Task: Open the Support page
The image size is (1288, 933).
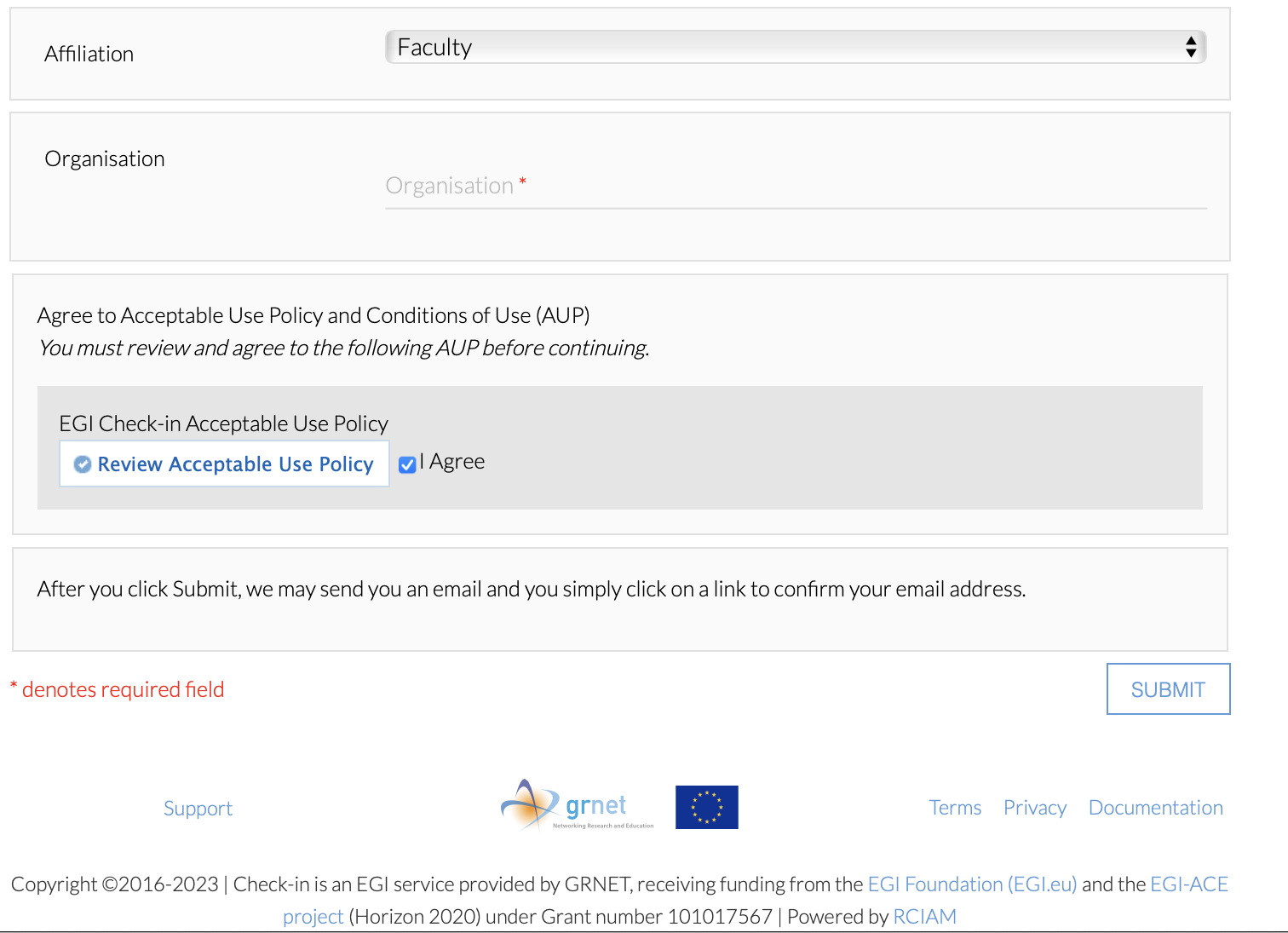Action: 198,808
